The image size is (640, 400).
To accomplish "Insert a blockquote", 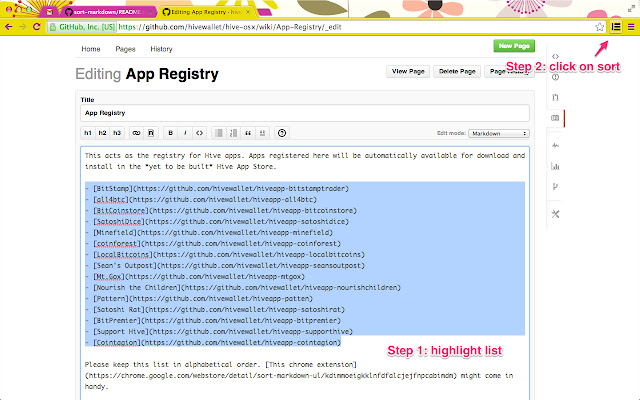I will 248,133.
